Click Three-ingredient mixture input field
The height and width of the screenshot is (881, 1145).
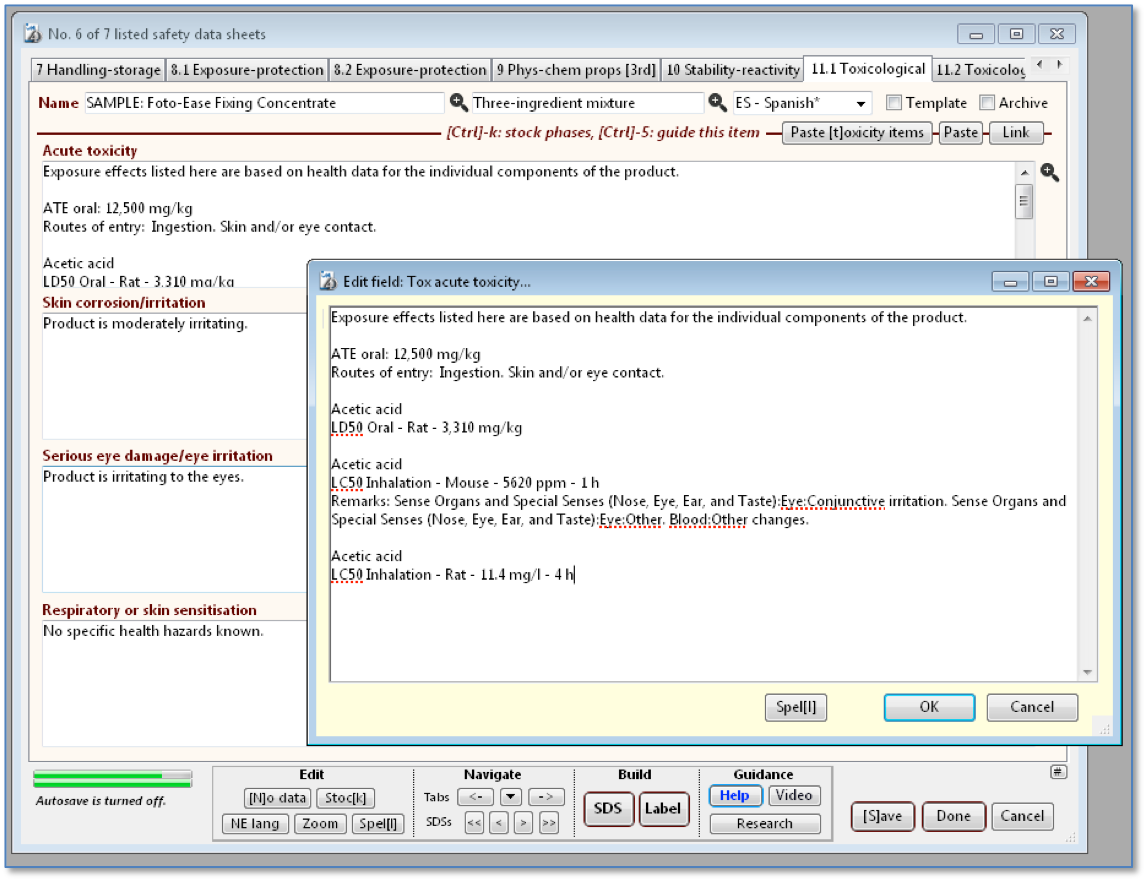click(x=587, y=103)
